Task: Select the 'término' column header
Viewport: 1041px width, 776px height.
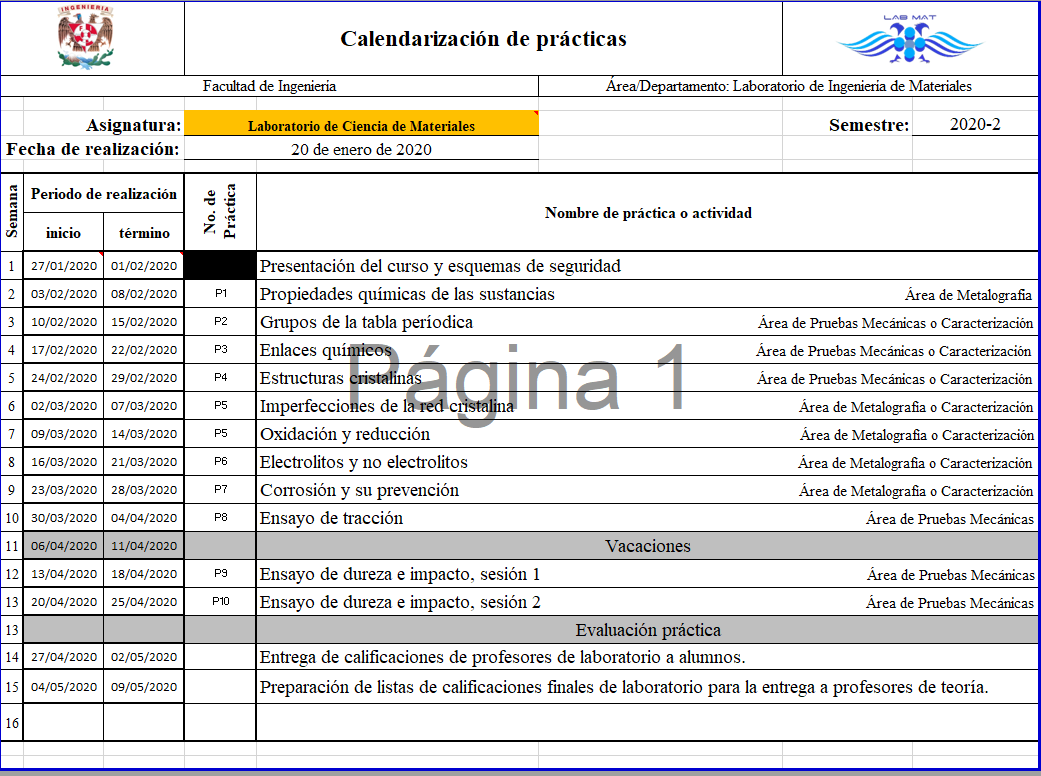Action: pos(144,233)
